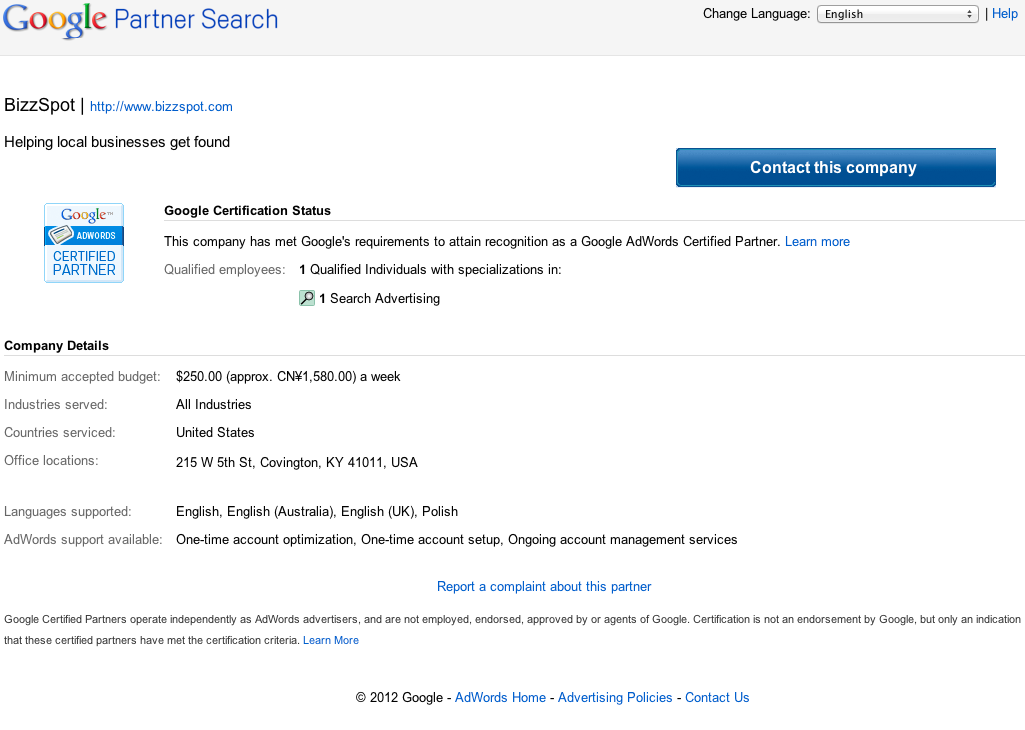Click the Contact this company button
Viewport: 1025px width, 730px height.
click(835, 167)
